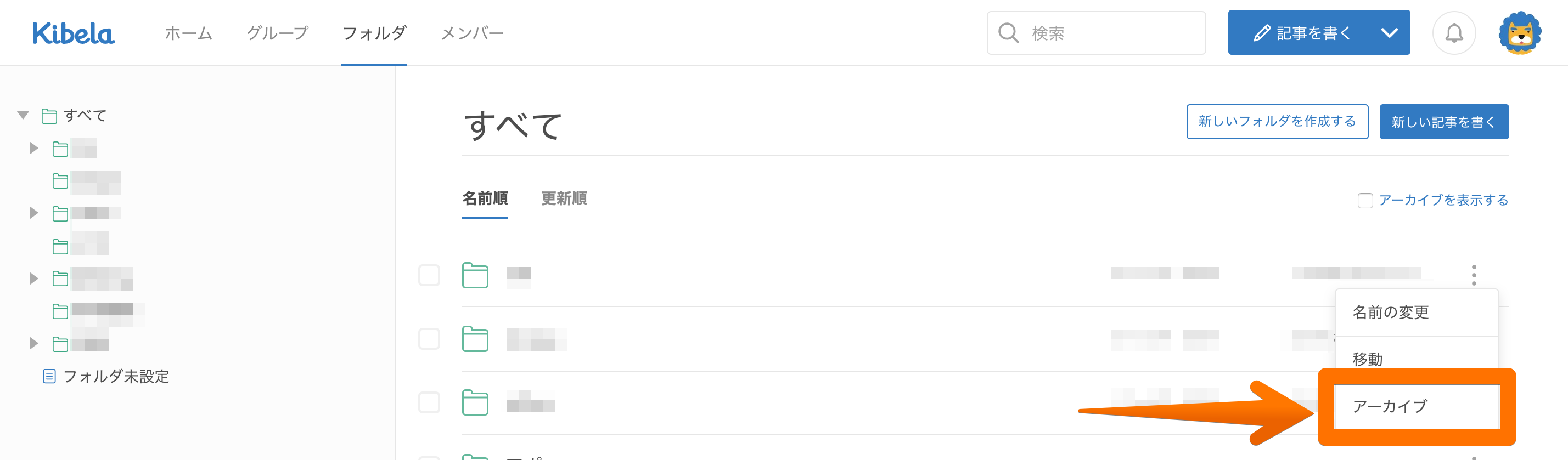Click the すべて folder icon in sidebar
The height and width of the screenshot is (460, 1568).
(x=49, y=116)
